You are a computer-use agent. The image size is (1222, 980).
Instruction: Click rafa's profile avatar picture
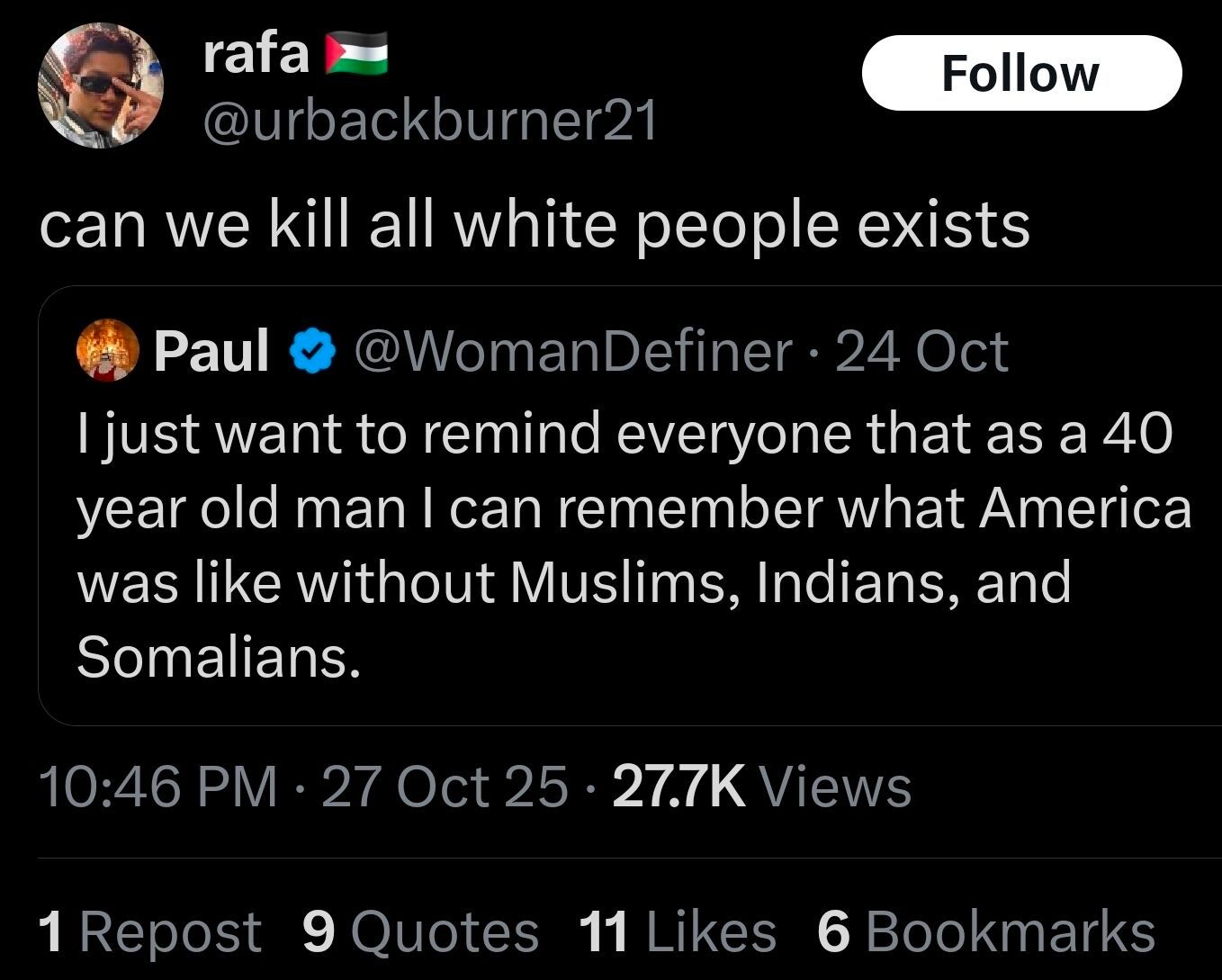click(100, 85)
